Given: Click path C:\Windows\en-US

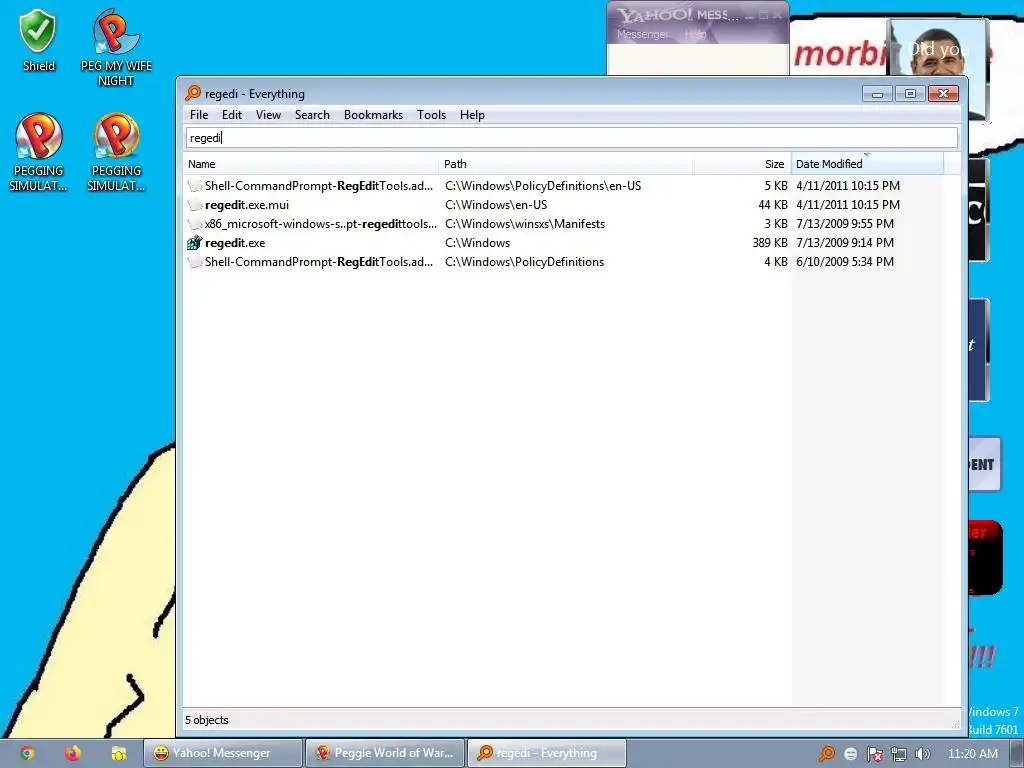Looking at the screenshot, I should coord(496,205).
